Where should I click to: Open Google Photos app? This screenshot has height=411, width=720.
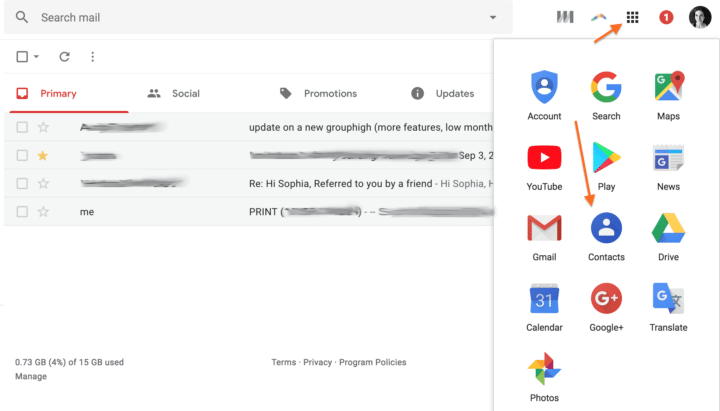544,377
